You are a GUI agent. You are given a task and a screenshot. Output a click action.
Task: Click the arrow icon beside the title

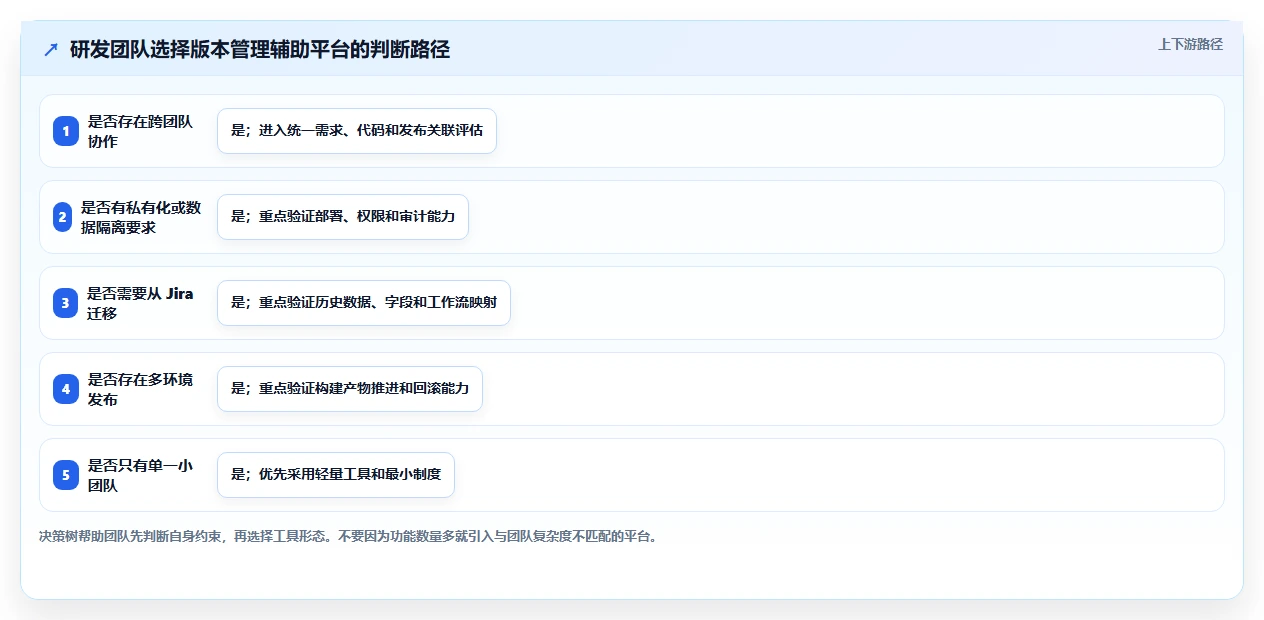[51, 50]
